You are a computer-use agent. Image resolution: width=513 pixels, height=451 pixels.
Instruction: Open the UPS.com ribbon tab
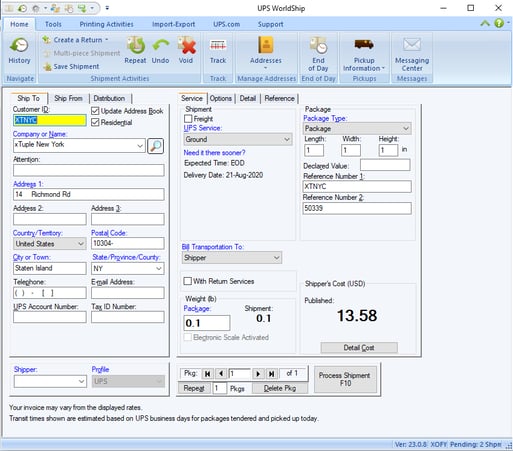(226, 24)
